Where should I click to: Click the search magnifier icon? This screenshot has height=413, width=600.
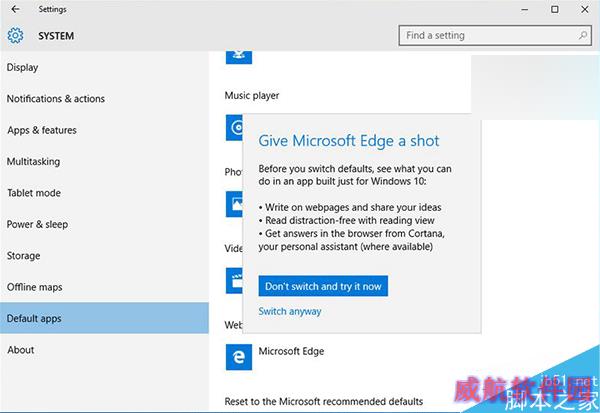tap(582, 35)
